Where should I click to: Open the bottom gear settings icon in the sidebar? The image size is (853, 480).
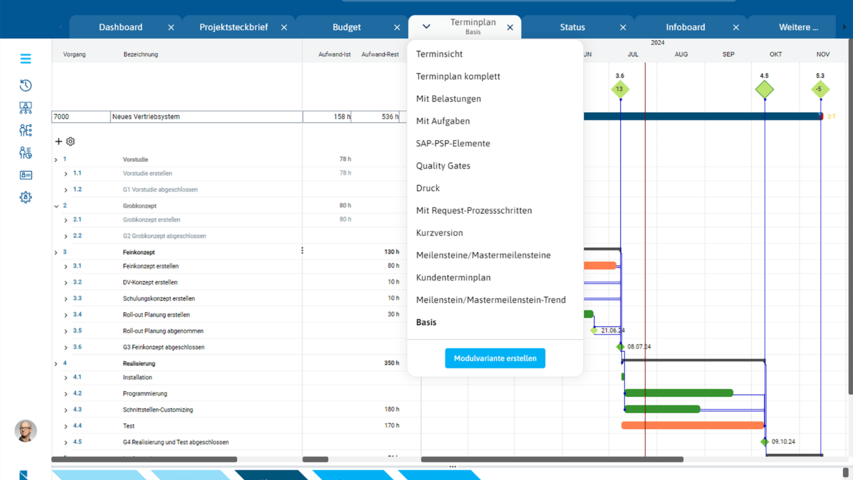[x=26, y=197]
